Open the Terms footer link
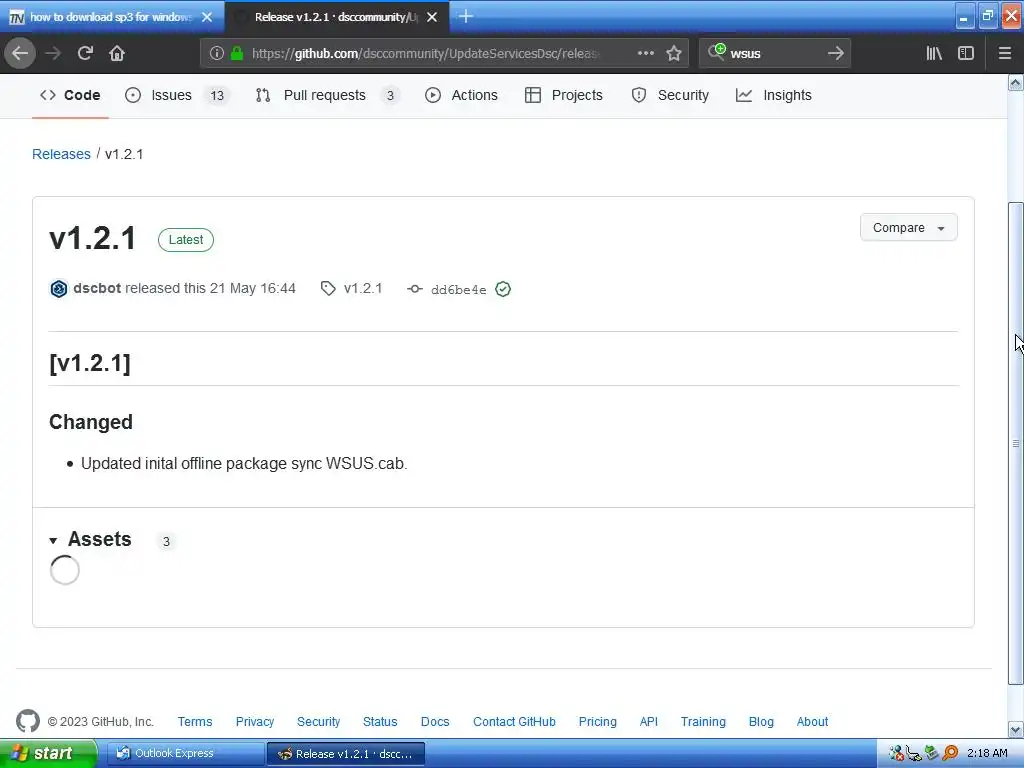1024x768 pixels. (195, 722)
